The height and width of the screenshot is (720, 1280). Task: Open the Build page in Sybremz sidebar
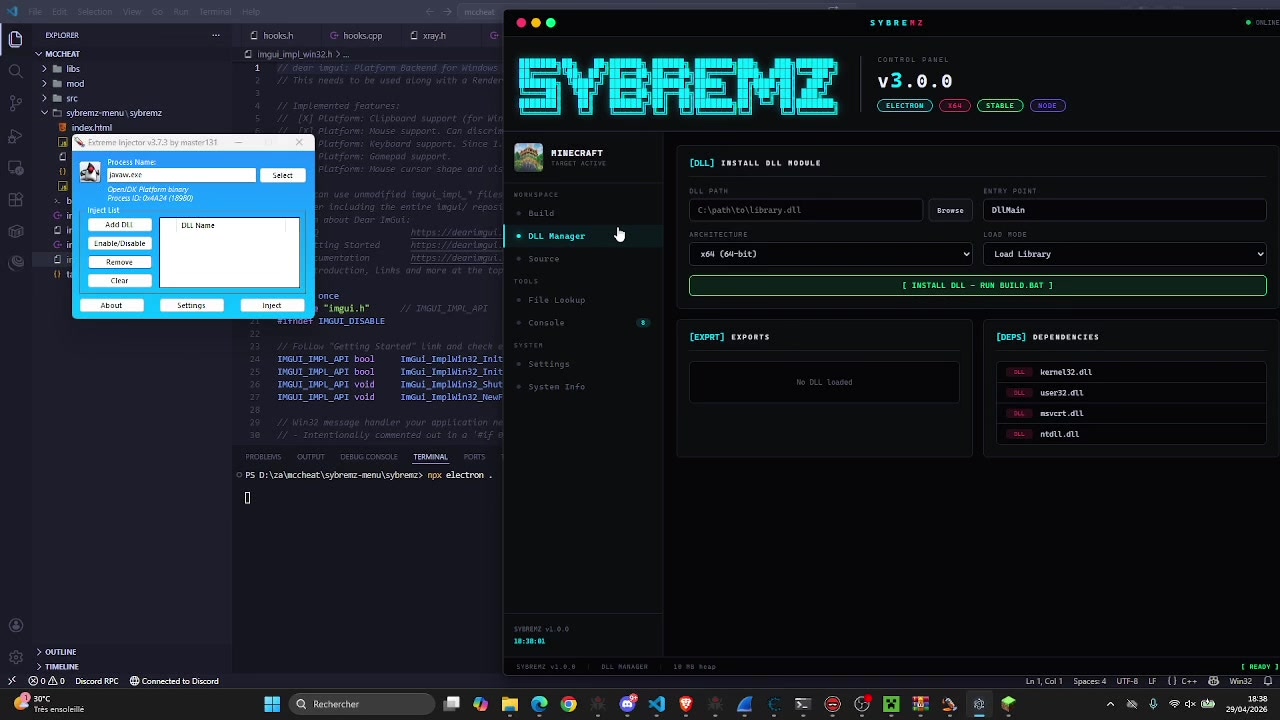[x=585, y=213]
